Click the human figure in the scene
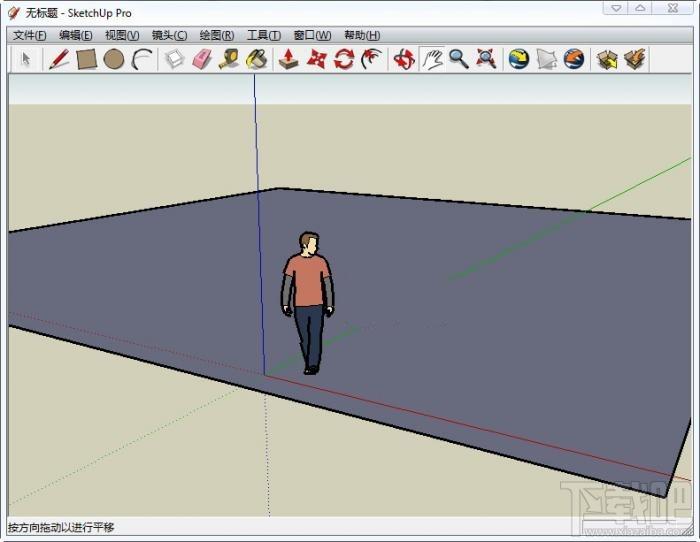700x542 pixels. tap(308, 302)
